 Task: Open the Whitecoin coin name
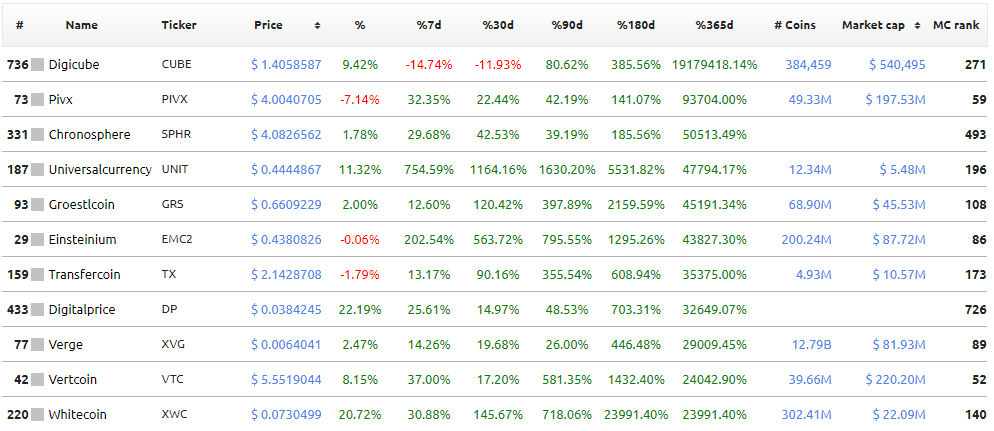click(x=77, y=415)
